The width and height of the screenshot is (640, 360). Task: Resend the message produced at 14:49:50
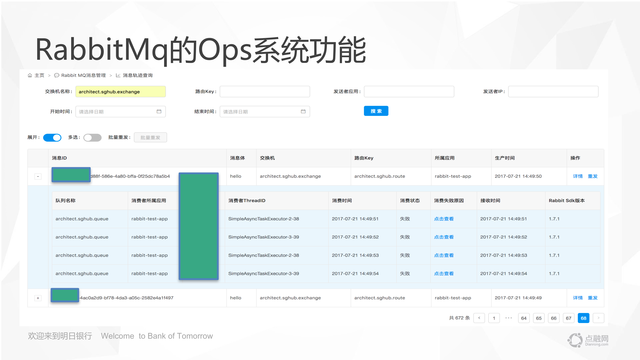pyautogui.click(x=593, y=176)
